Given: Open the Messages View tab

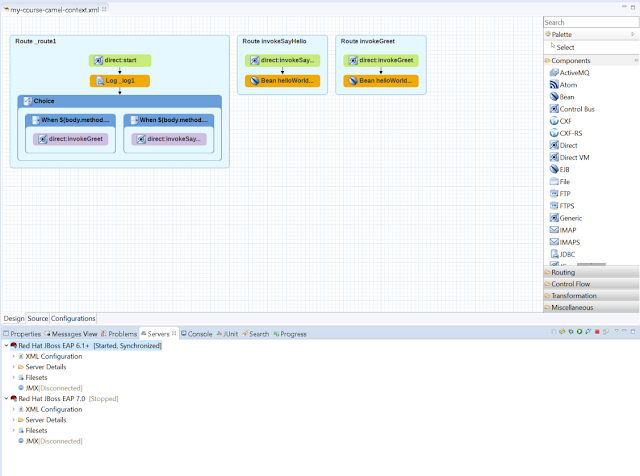Looking at the screenshot, I should click(x=71, y=334).
